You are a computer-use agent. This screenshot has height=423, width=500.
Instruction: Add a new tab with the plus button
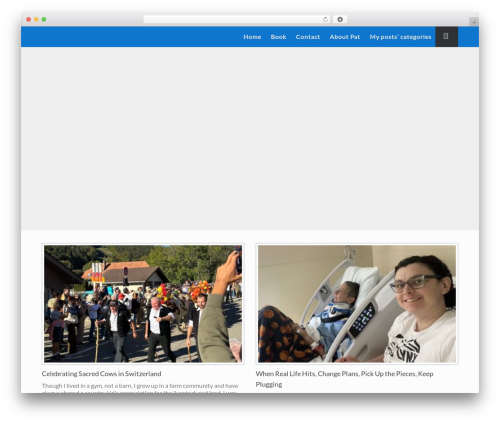pyautogui.click(x=474, y=22)
